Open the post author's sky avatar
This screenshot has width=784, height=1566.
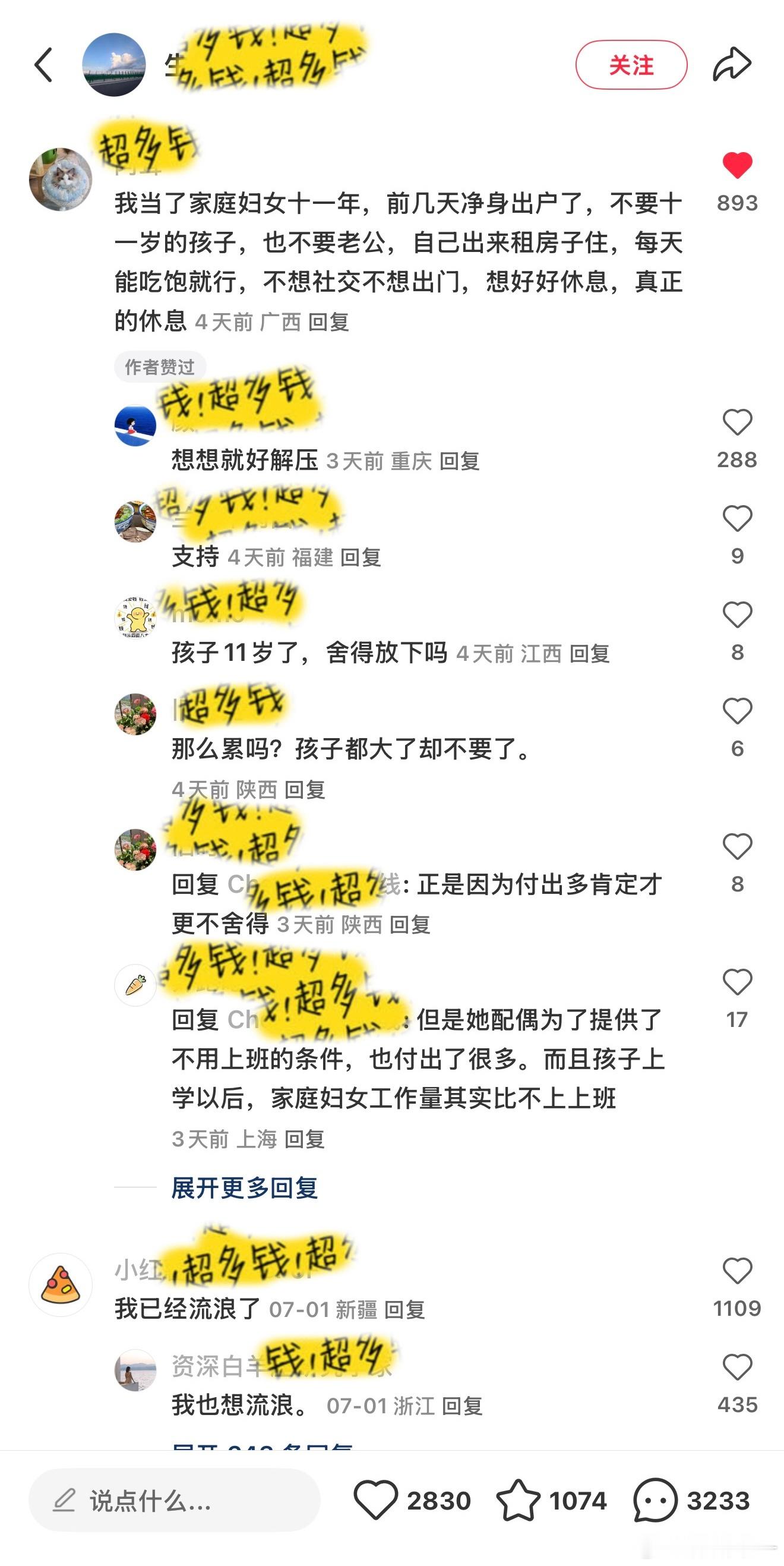(x=113, y=64)
